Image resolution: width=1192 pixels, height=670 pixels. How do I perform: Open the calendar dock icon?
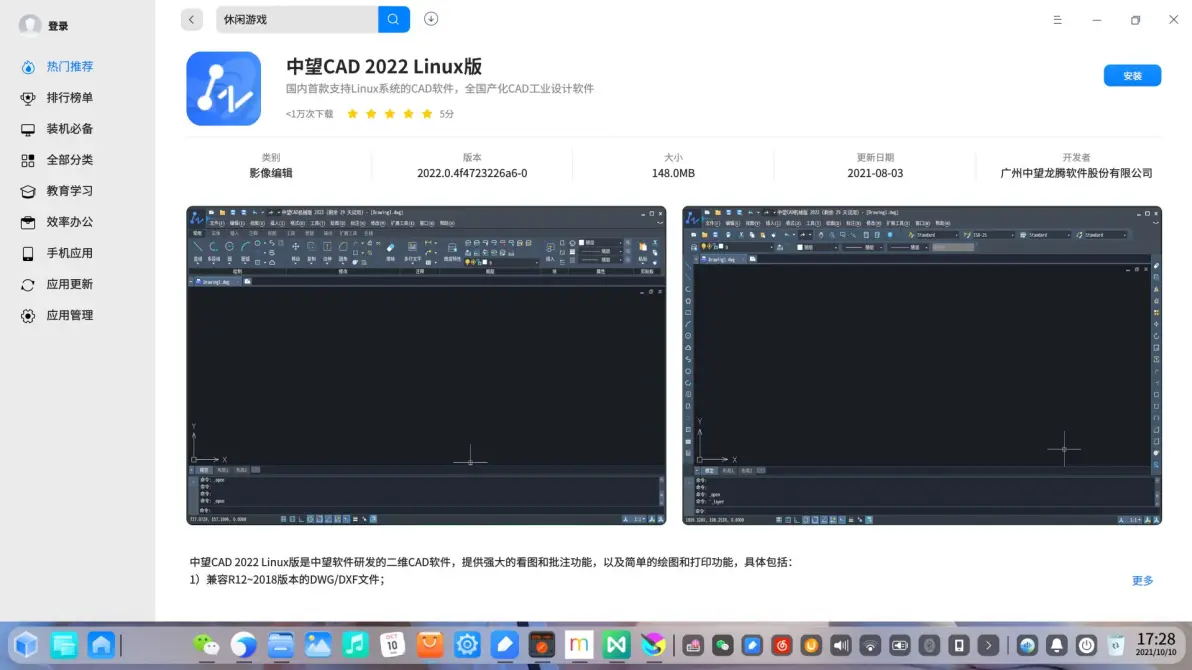392,646
